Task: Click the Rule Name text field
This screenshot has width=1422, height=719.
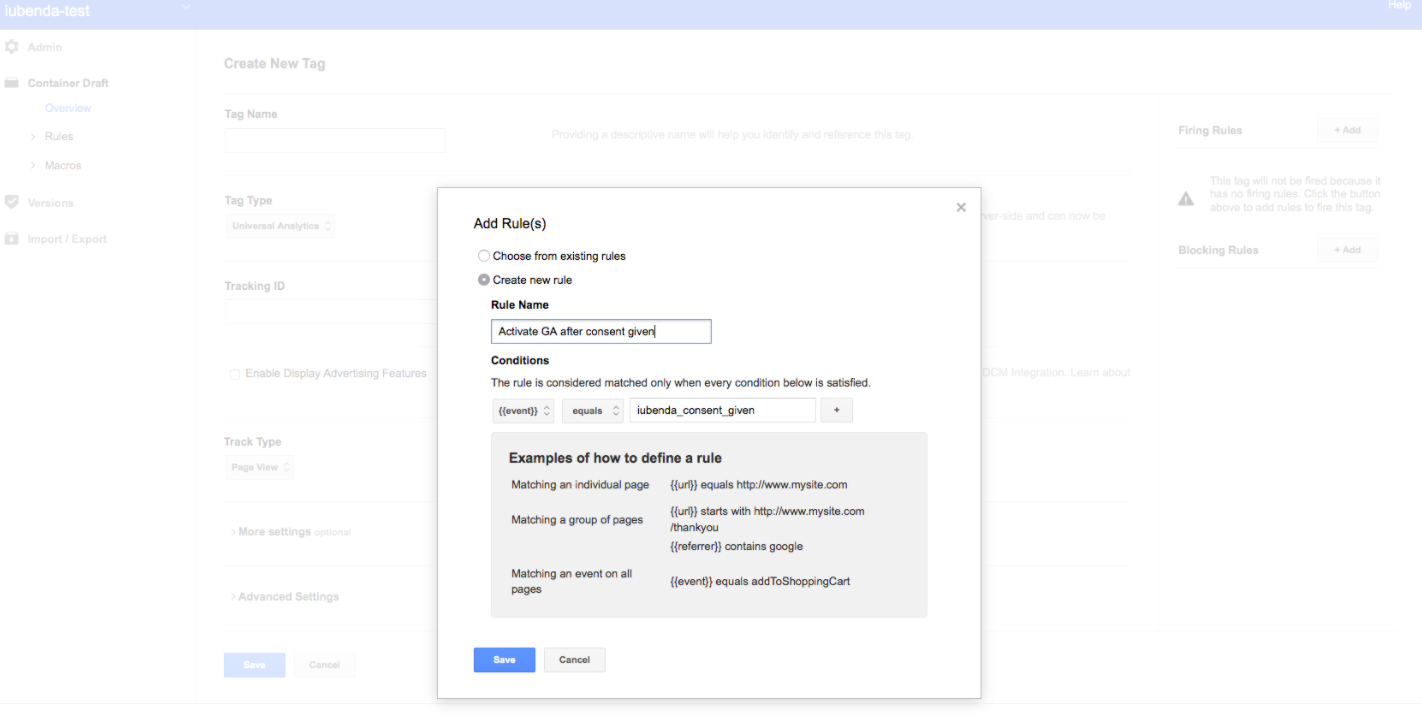Action: click(601, 332)
